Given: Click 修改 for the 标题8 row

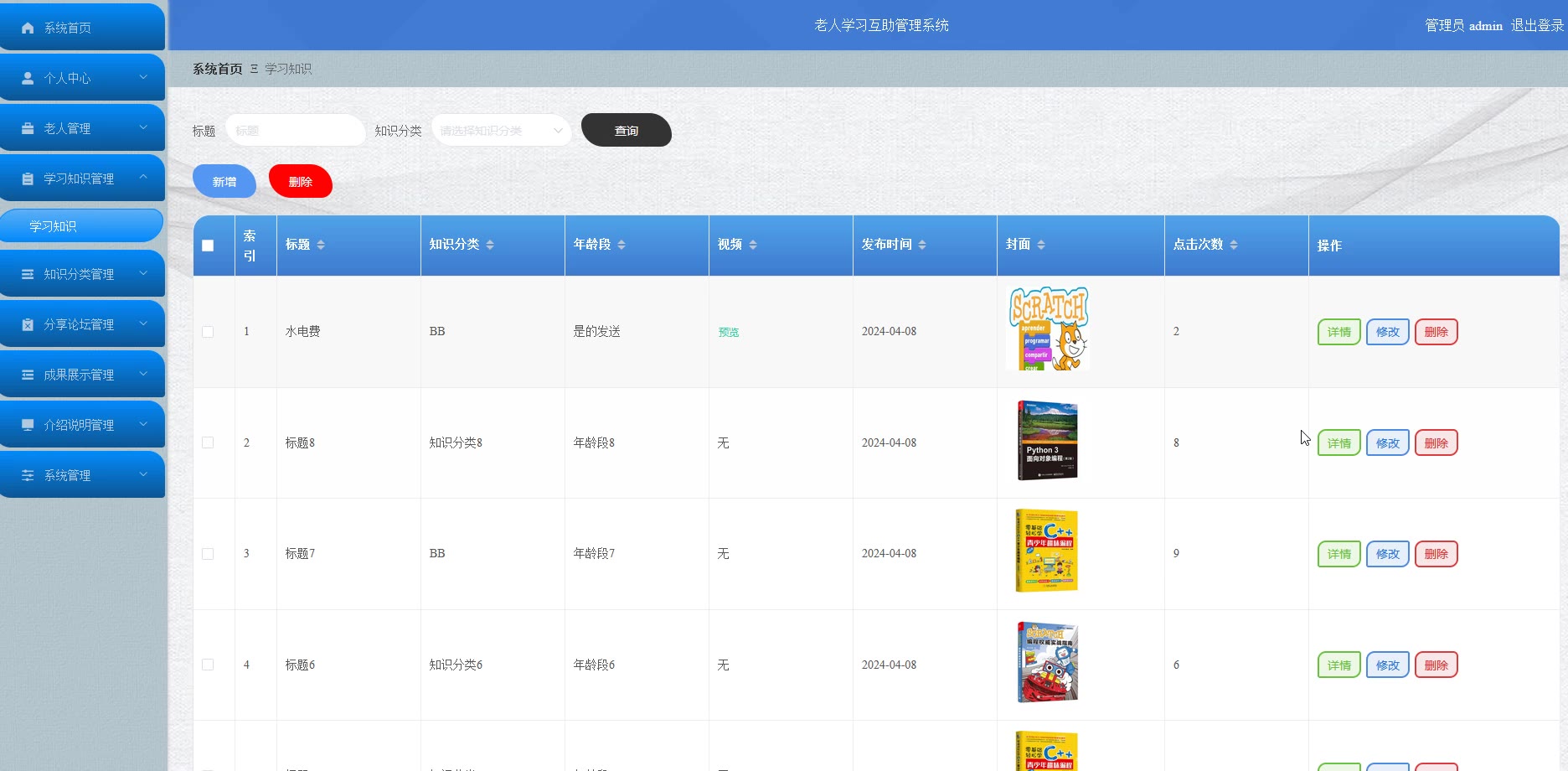Looking at the screenshot, I should coord(1388,442).
